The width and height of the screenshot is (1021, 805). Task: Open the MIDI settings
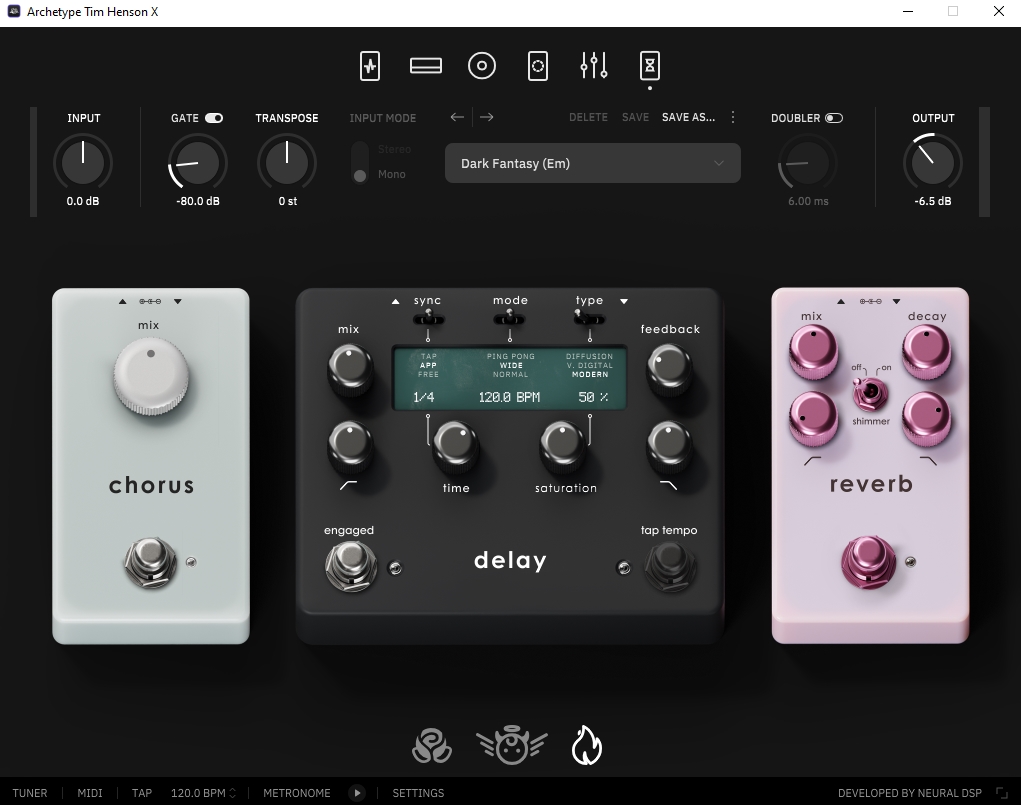click(x=90, y=793)
